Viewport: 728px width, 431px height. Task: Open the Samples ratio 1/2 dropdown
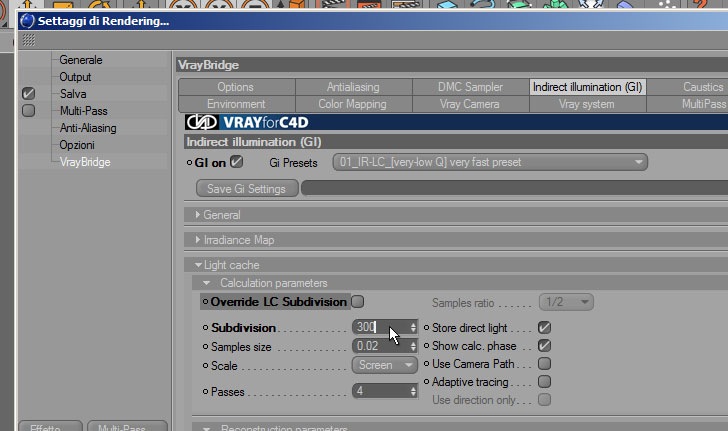566,302
